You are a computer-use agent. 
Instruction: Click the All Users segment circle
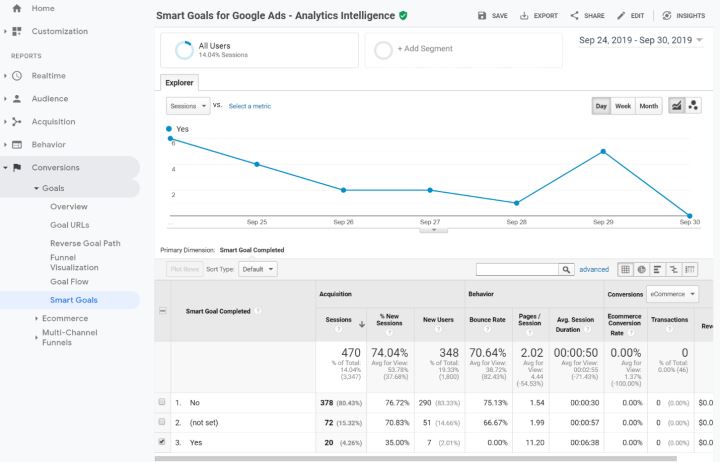point(184,50)
